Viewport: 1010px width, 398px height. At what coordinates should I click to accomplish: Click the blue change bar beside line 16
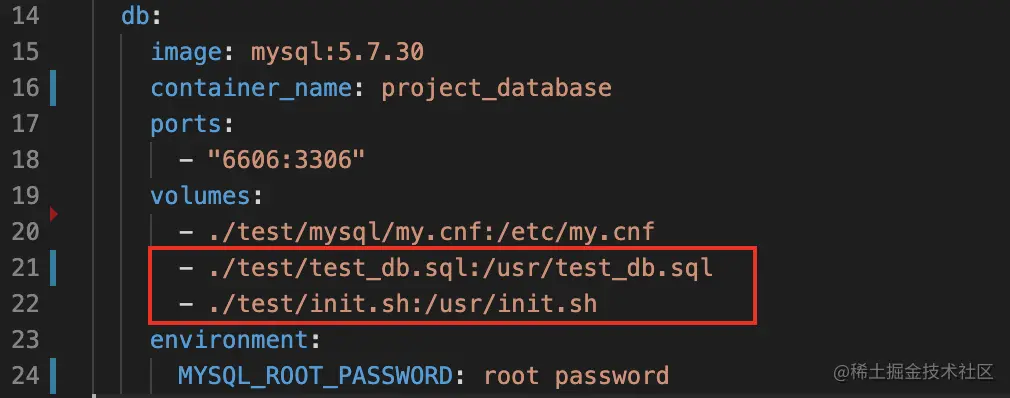pyautogui.click(x=53, y=88)
